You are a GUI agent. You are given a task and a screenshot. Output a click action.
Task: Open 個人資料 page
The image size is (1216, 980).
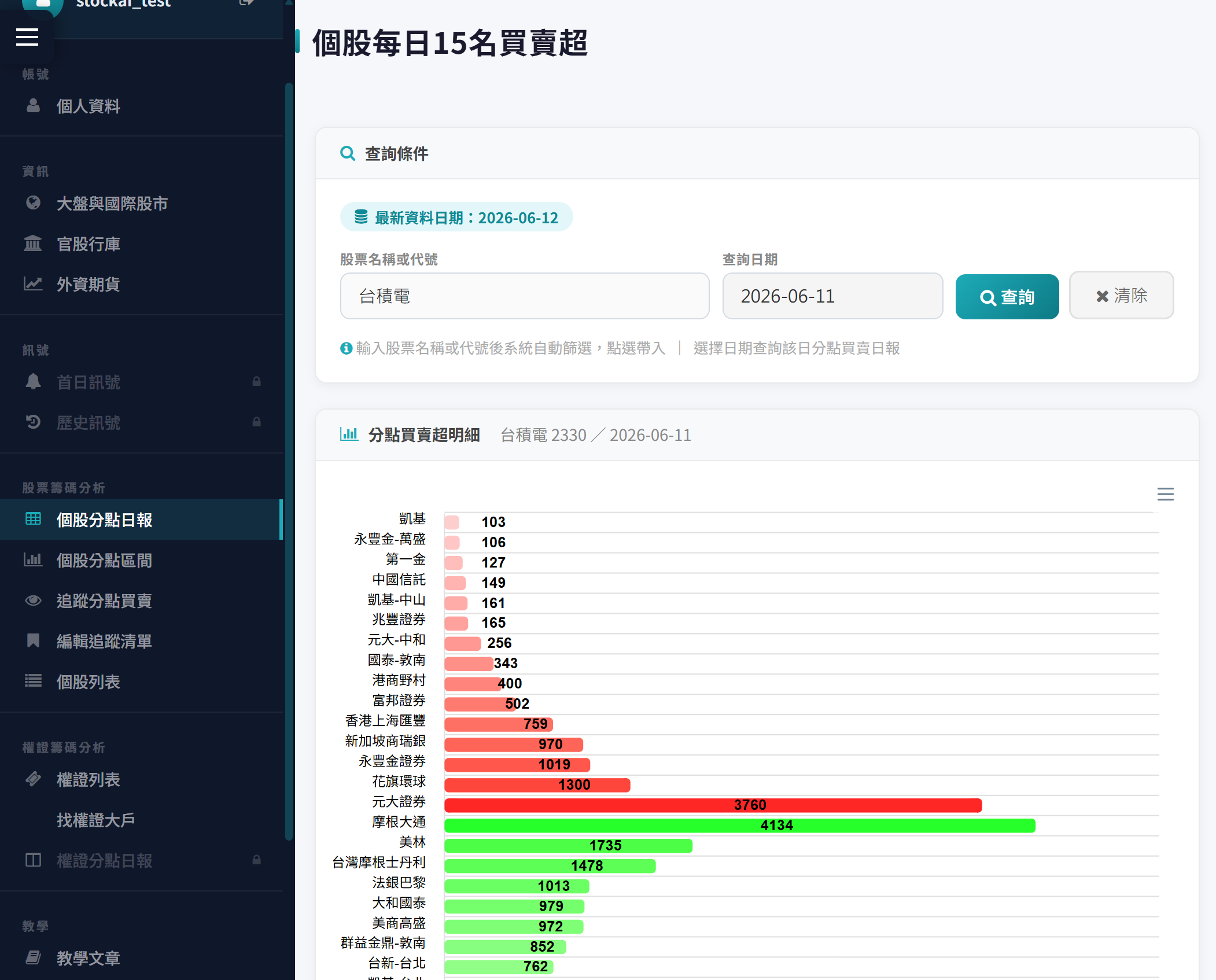pyautogui.click(x=88, y=106)
